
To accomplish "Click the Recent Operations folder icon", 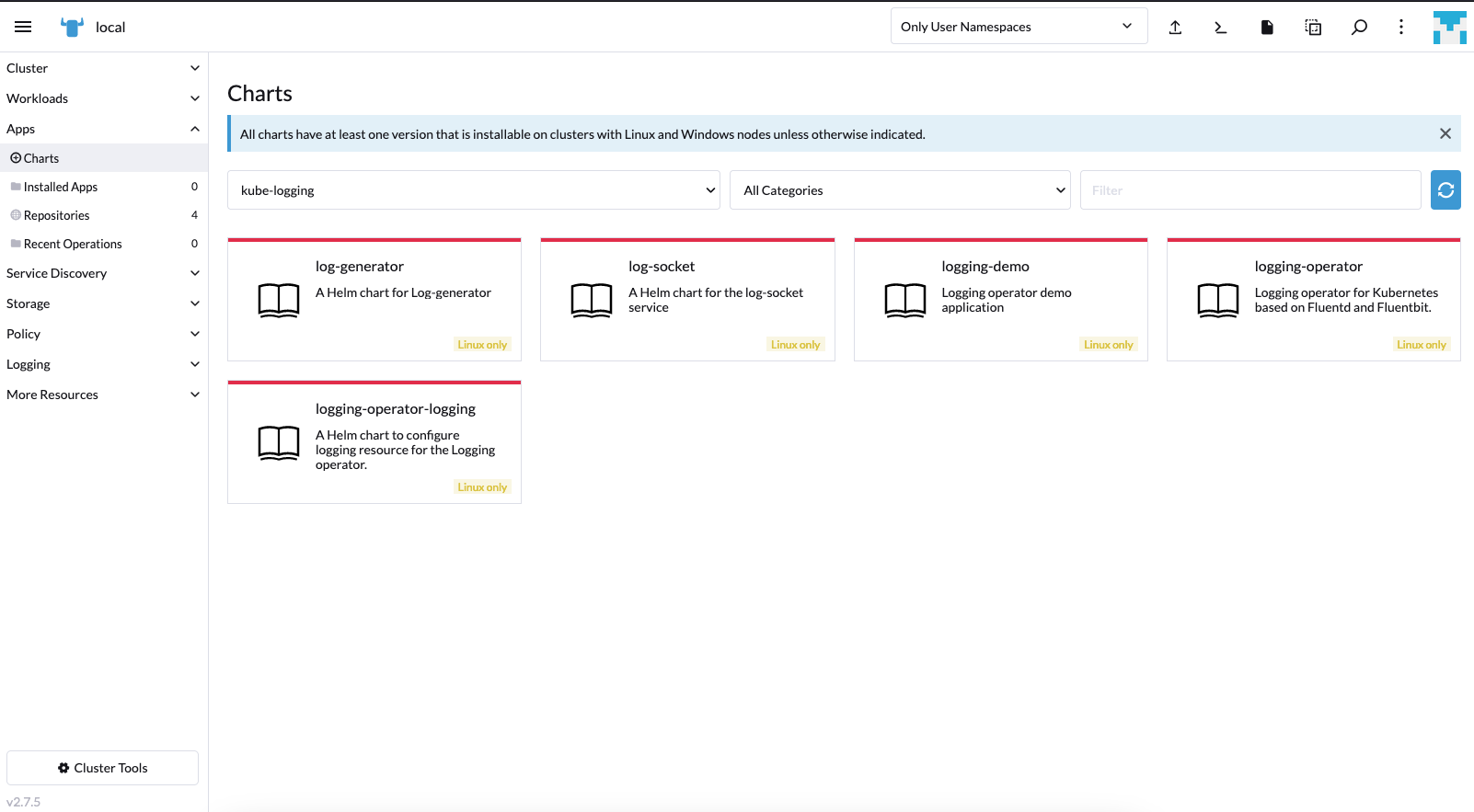I will click(x=16, y=244).
